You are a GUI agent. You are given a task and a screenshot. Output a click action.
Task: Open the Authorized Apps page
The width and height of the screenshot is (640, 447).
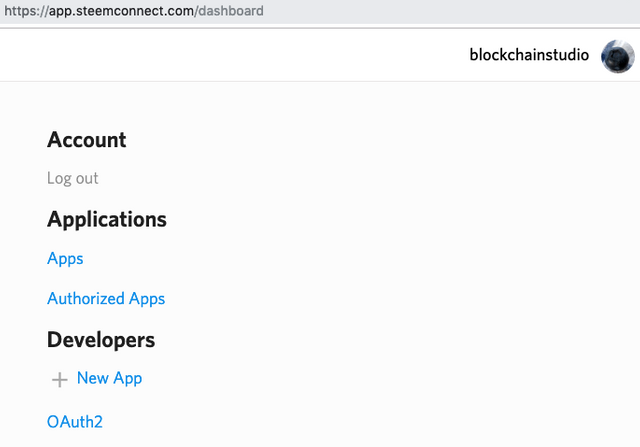[x=106, y=299]
